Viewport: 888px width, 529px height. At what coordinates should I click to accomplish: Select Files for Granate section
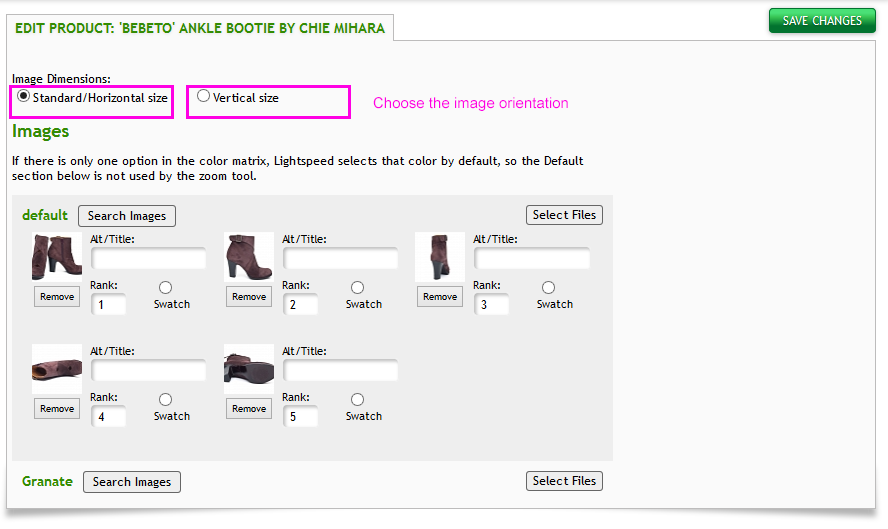pos(564,481)
